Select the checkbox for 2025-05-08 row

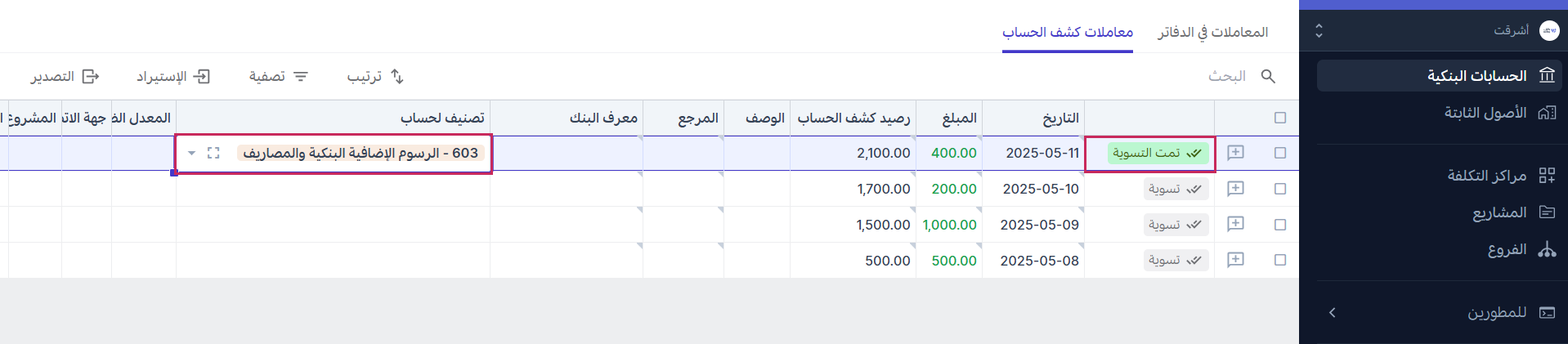point(1280,260)
